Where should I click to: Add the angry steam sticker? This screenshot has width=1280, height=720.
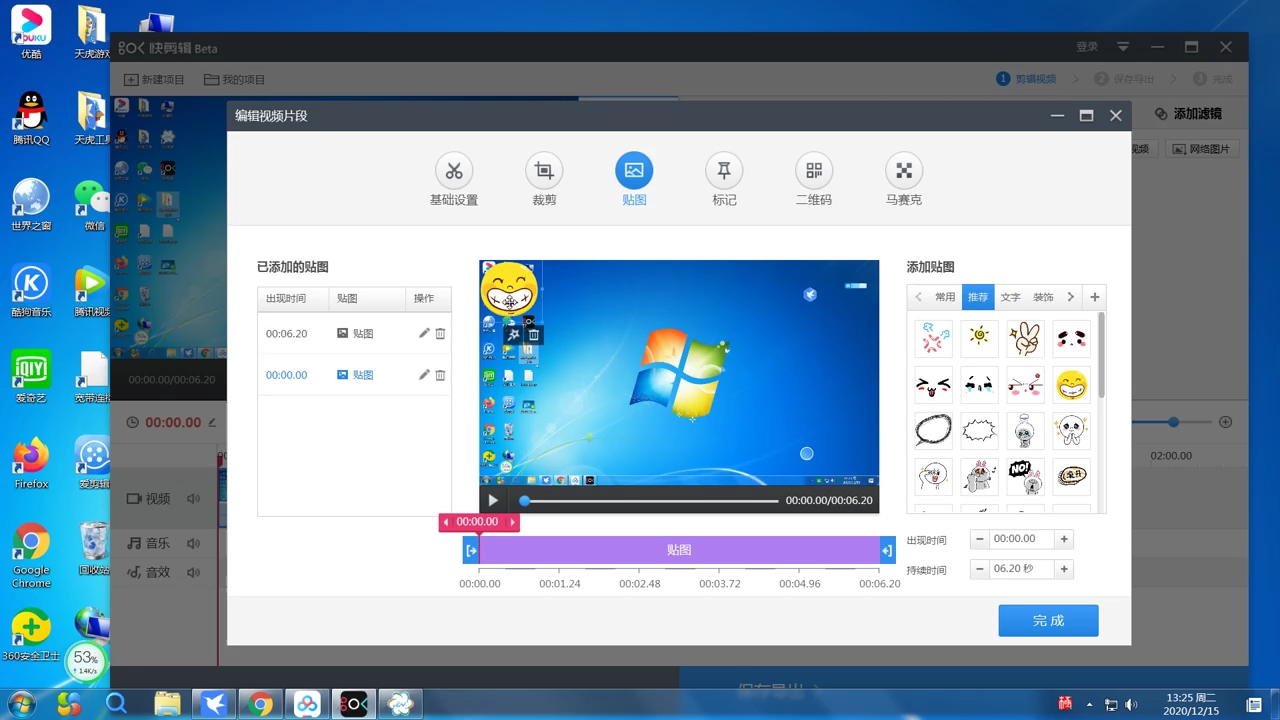[933, 339]
